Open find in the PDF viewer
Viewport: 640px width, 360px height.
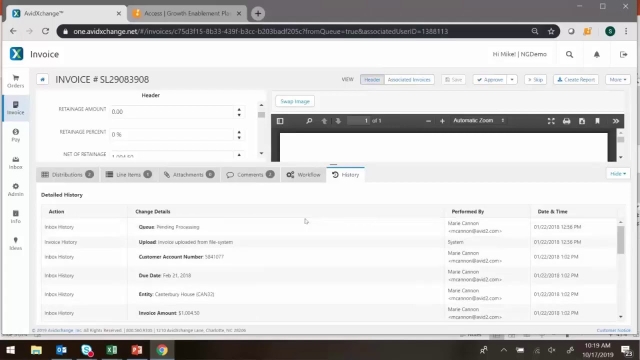pyautogui.click(x=309, y=121)
